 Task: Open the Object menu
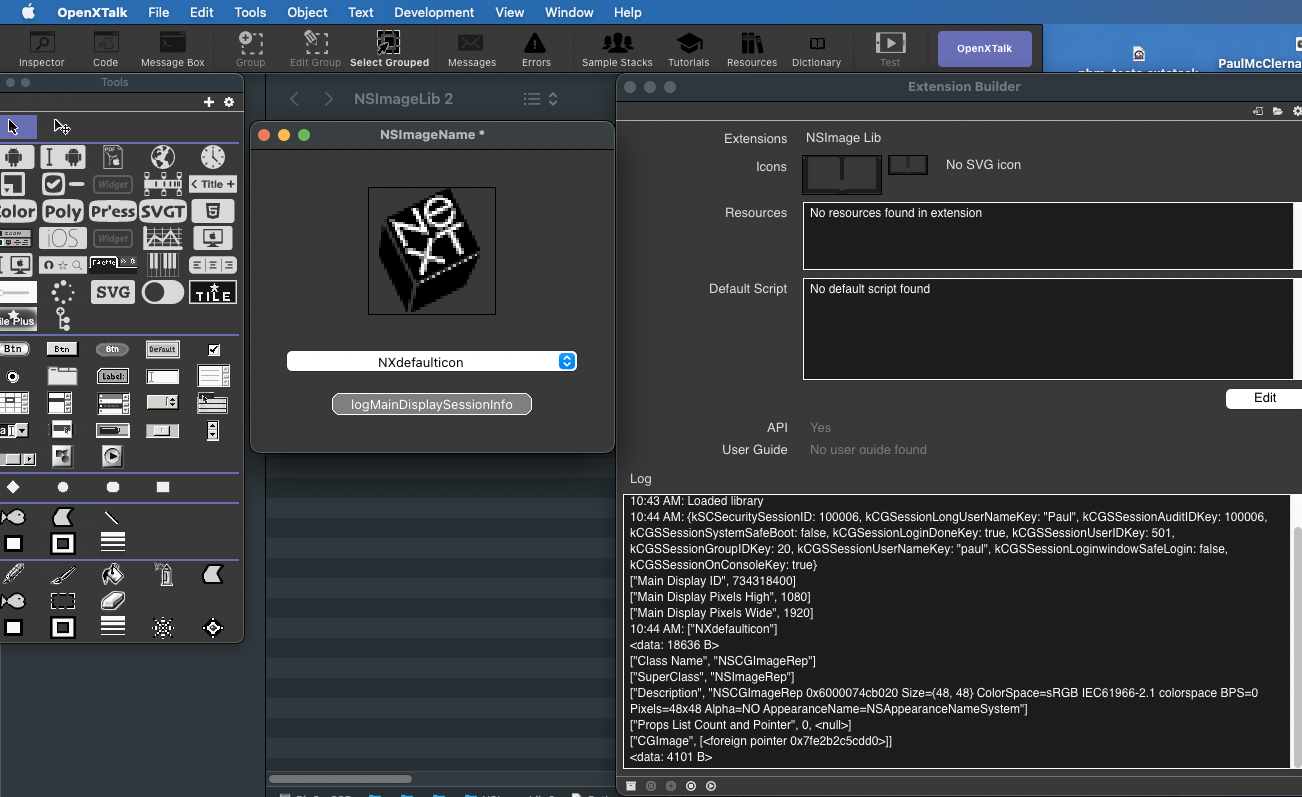coord(307,12)
